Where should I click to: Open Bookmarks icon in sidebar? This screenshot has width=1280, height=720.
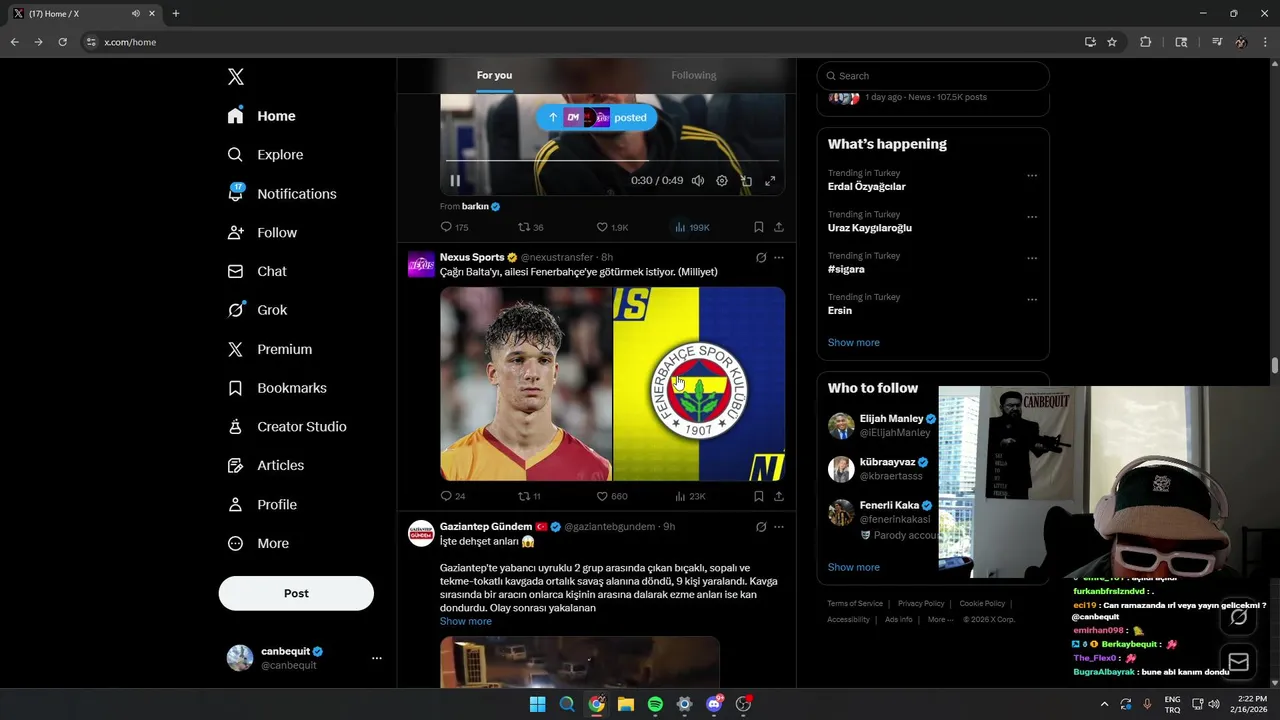(235, 388)
